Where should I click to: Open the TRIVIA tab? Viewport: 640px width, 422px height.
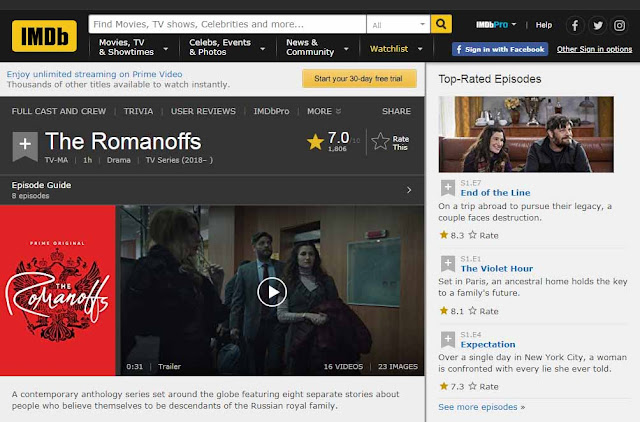138,111
